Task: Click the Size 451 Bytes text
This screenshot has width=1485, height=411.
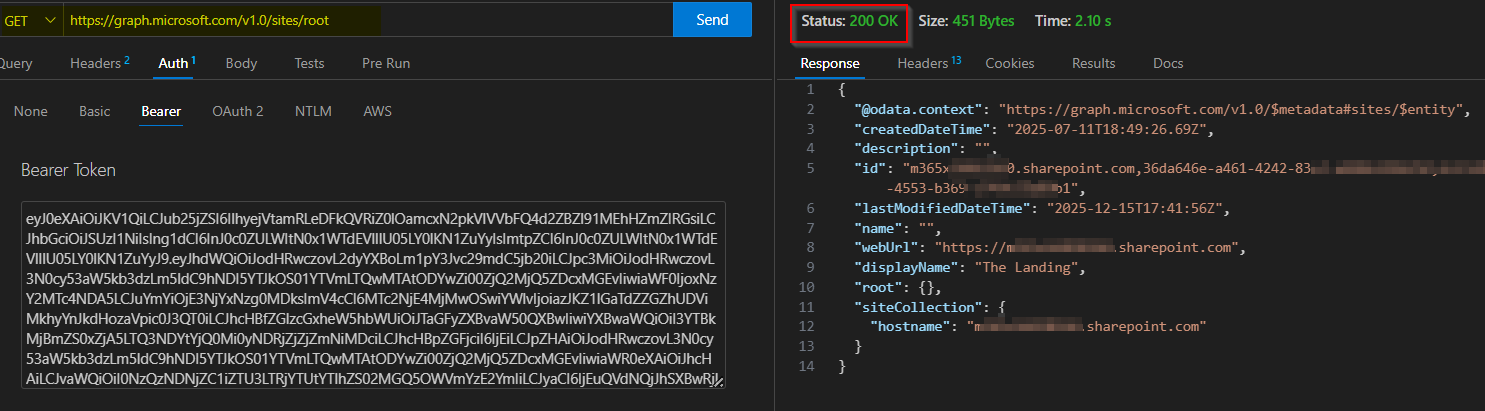Action: tap(965, 21)
